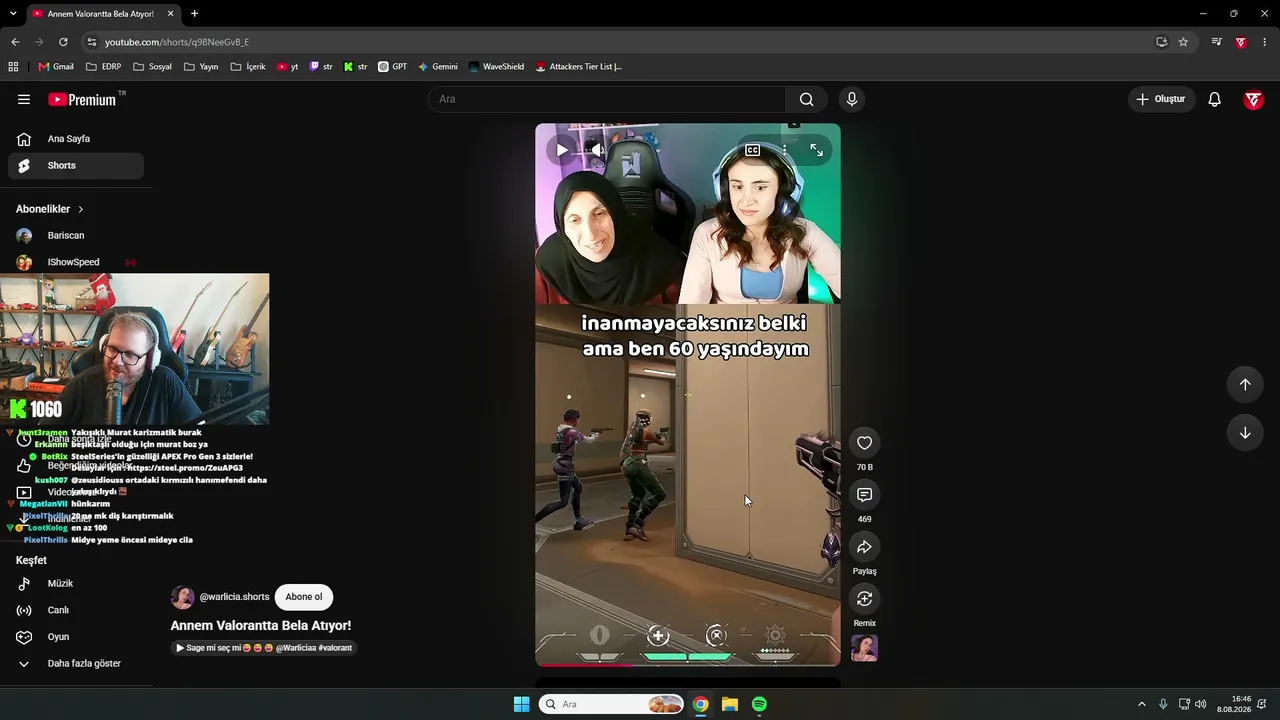Open Oyun gaming in the sidebar
This screenshot has height=720, width=1280.
tap(76, 637)
